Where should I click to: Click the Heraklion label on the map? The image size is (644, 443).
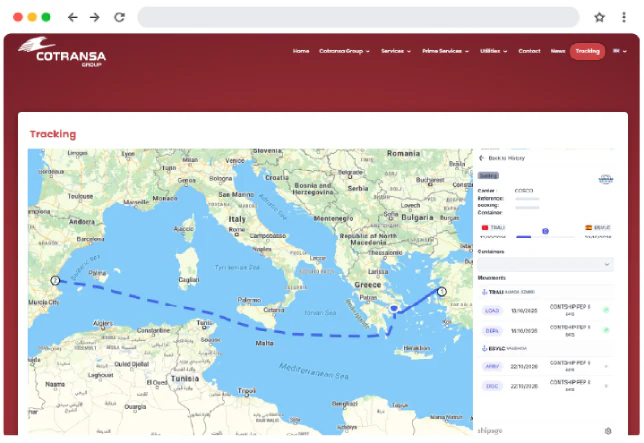click(x=416, y=348)
